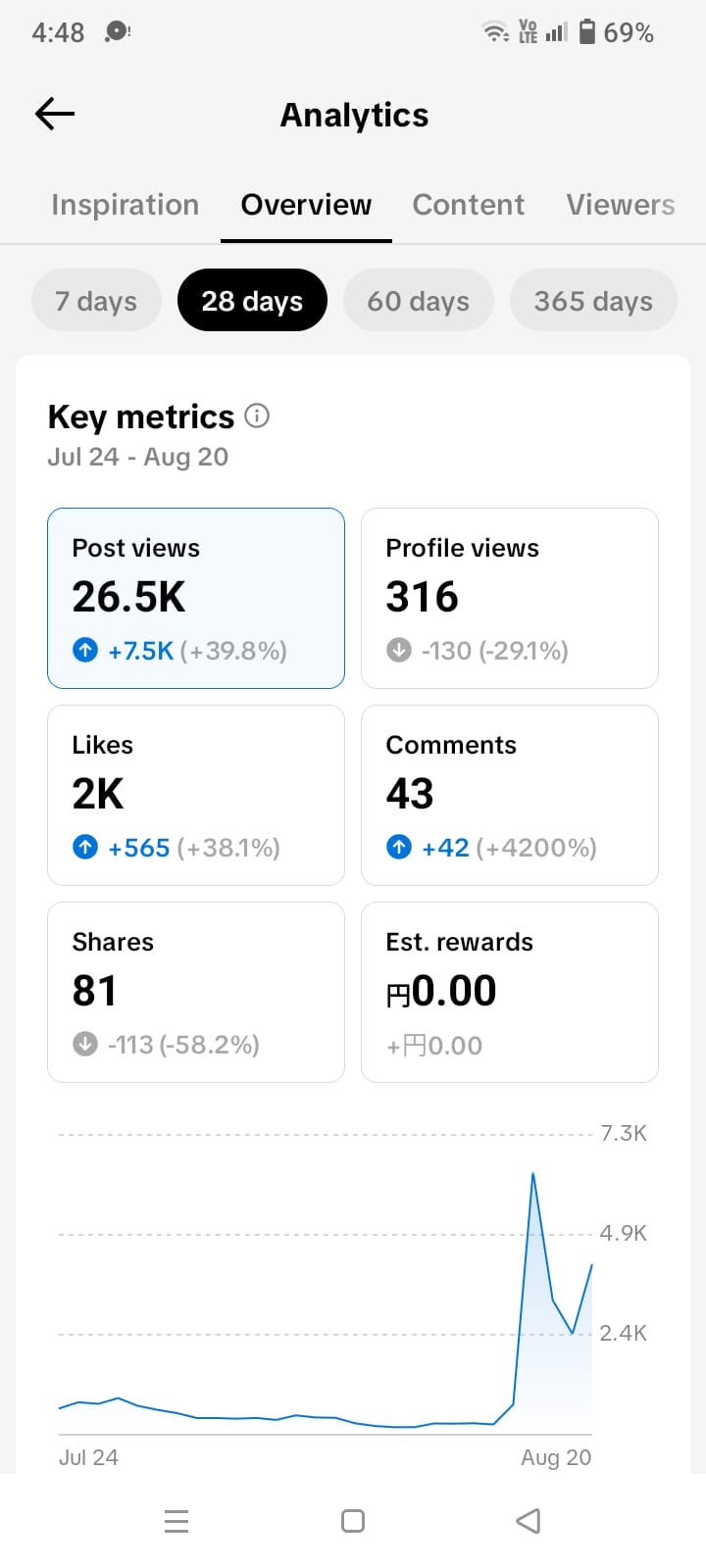Tap the blue up arrow under Post views

pos(85,650)
